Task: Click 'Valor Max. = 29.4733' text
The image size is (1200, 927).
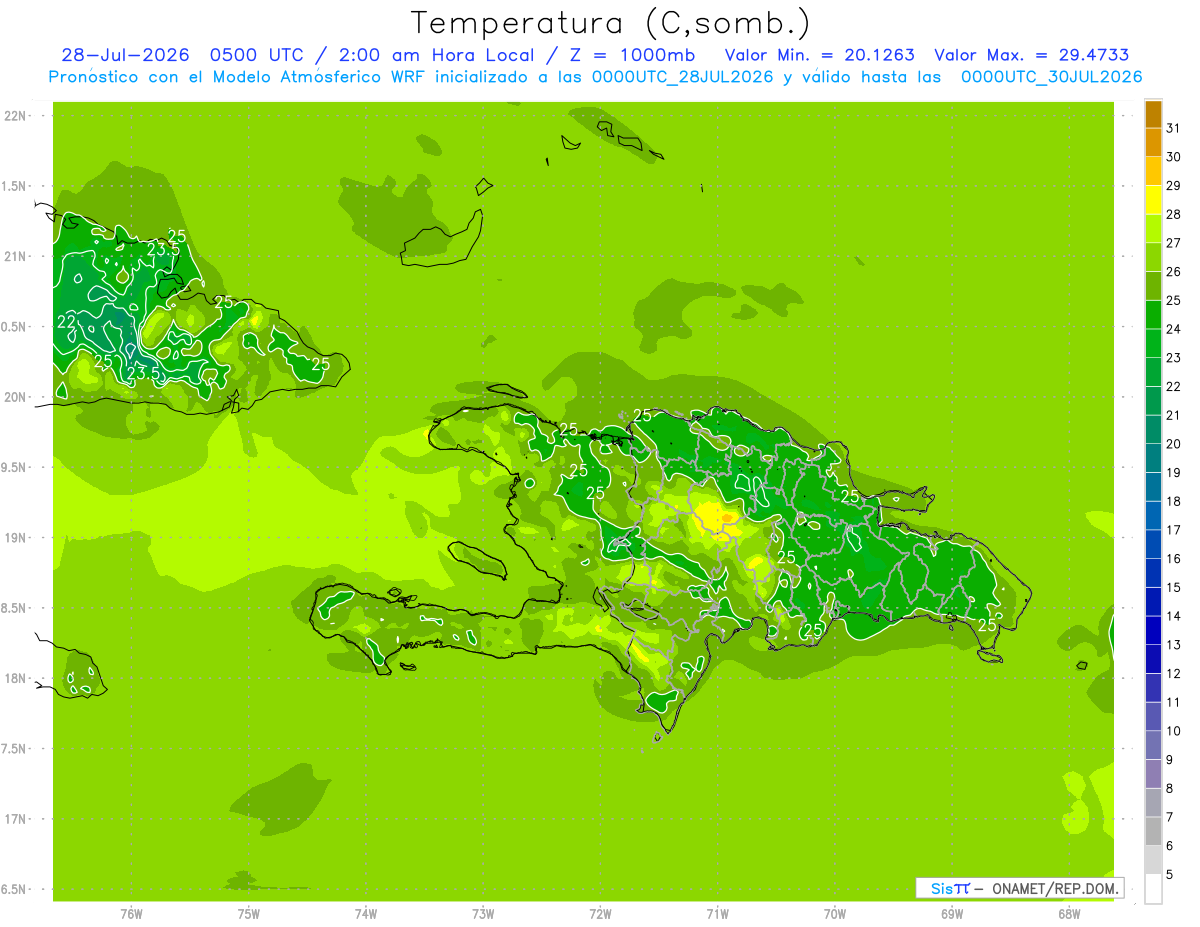Action: coord(1032,55)
